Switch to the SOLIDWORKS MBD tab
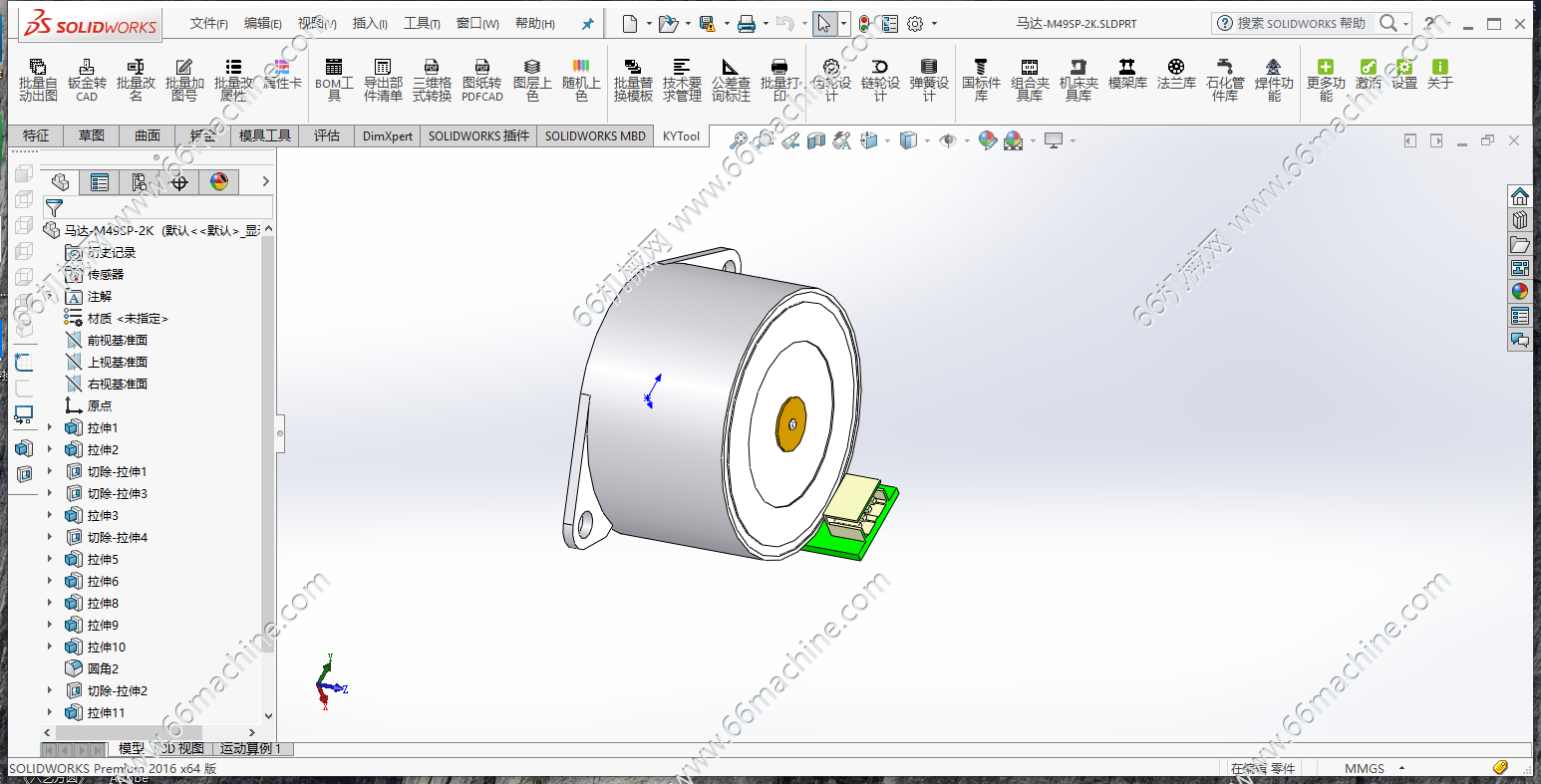 595,135
